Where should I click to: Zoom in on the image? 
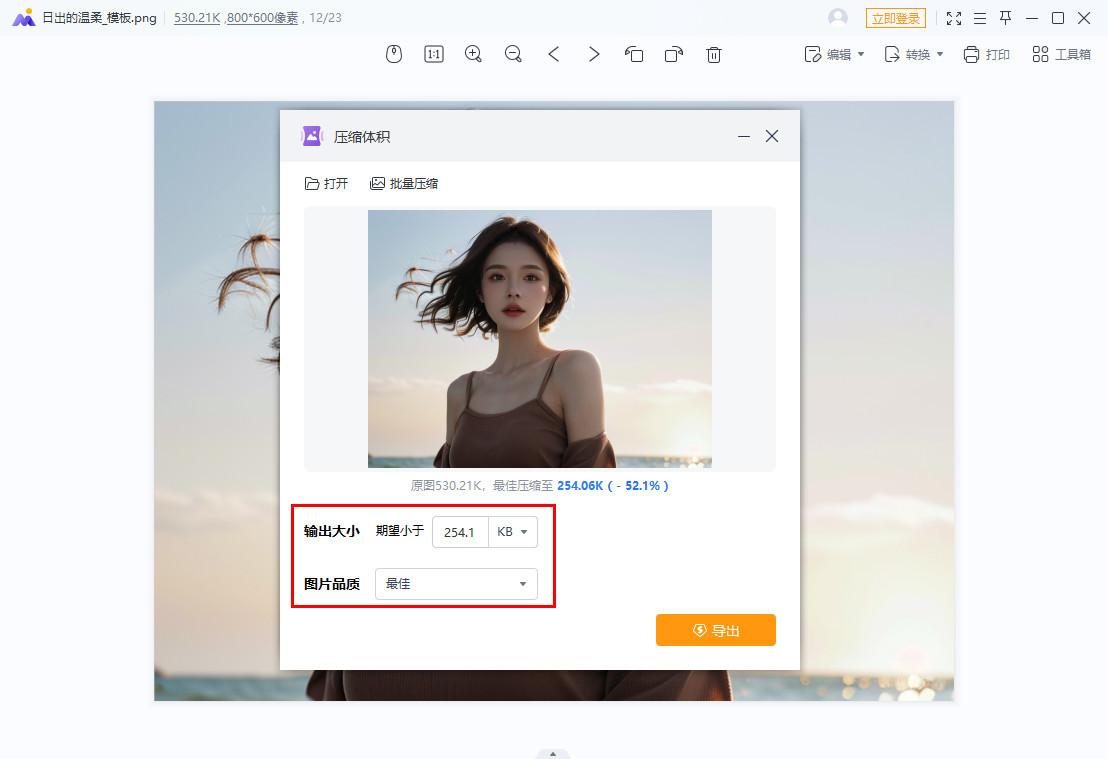coord(473,54)
